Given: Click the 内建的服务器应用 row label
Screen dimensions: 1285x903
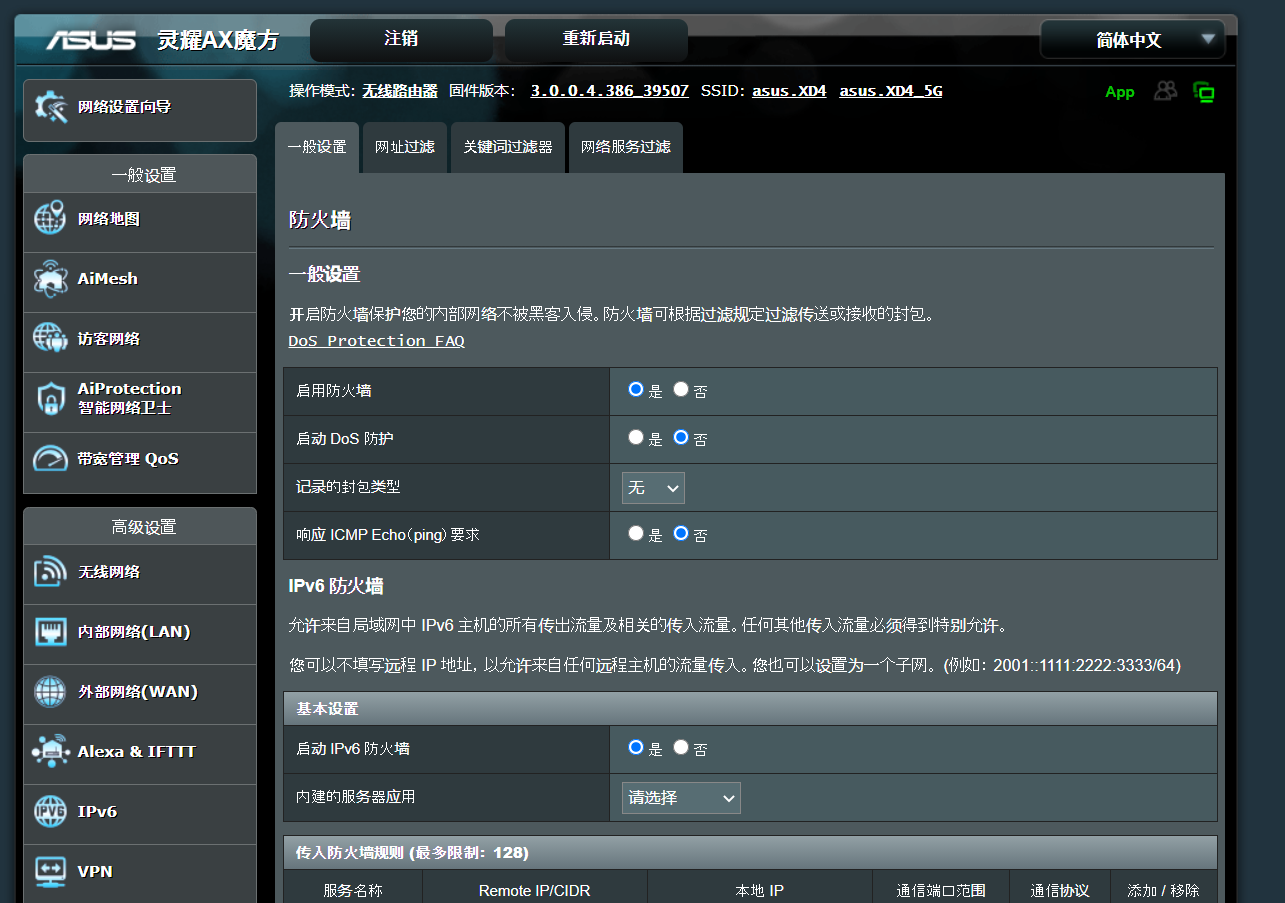Looking at the screenshot, I should 356,797.
